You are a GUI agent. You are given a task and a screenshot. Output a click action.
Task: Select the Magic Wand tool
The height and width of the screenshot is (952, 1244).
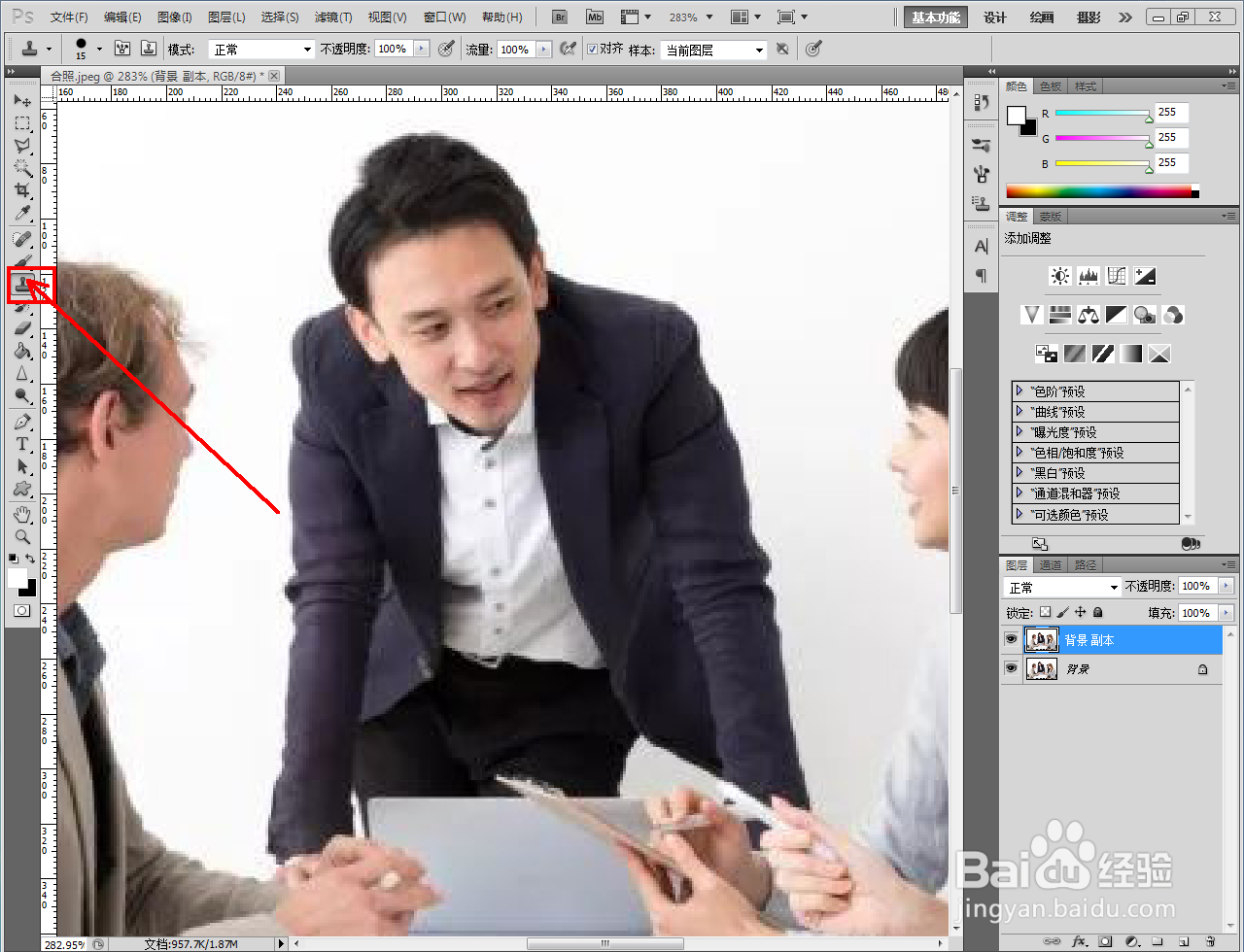click(22, 168)
